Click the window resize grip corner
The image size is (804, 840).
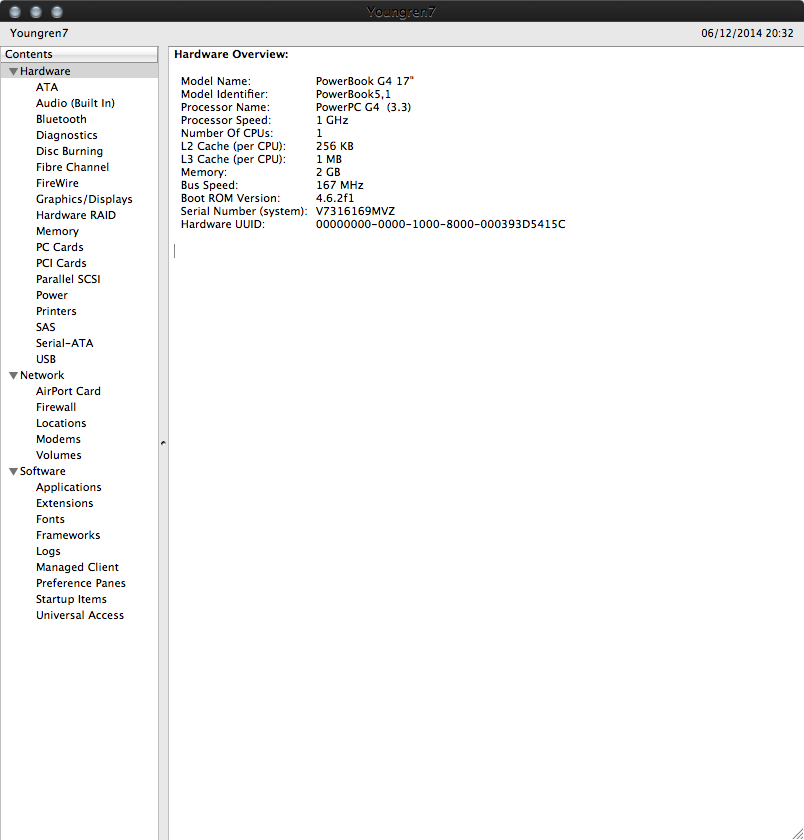click(x=797, y=833)
